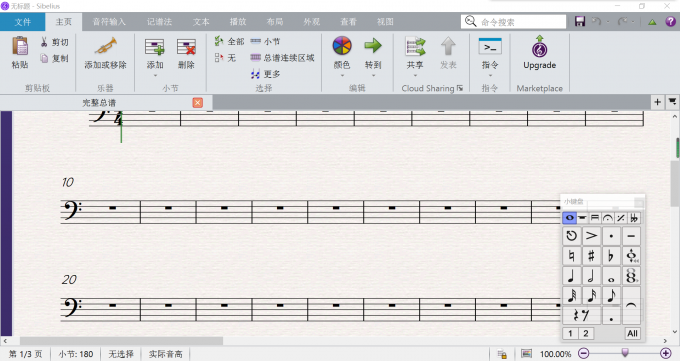Click Select System Passage (总谱连续区域)
680x361 pixels.
282,58
